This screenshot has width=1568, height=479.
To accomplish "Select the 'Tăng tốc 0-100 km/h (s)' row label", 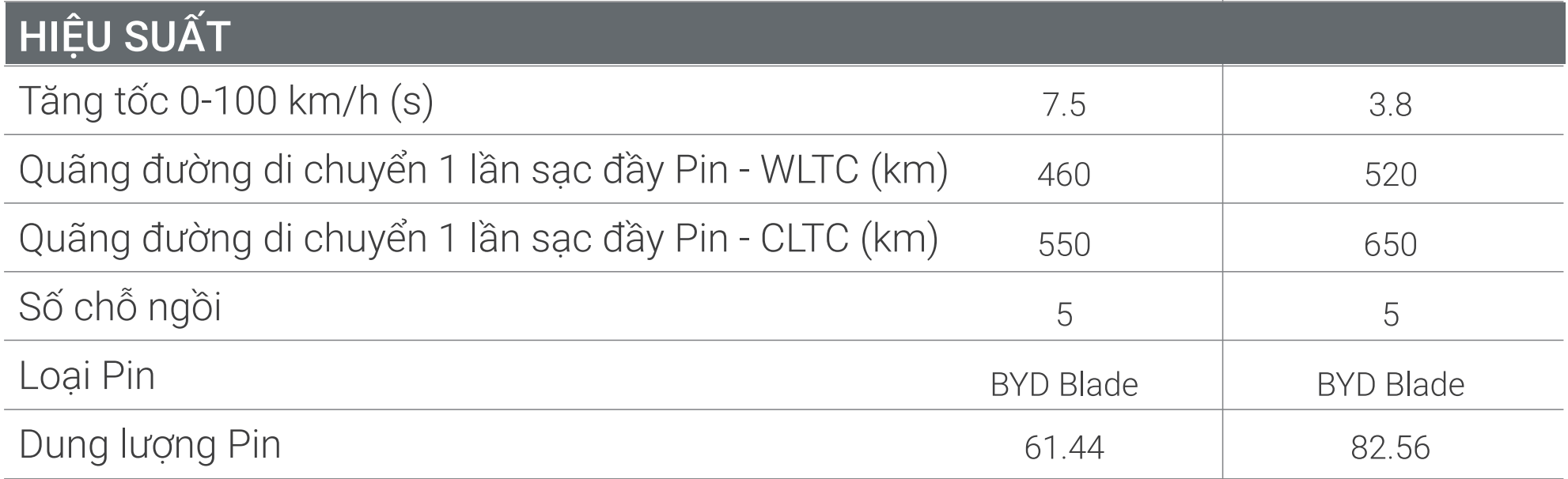I will coord(226,102).
